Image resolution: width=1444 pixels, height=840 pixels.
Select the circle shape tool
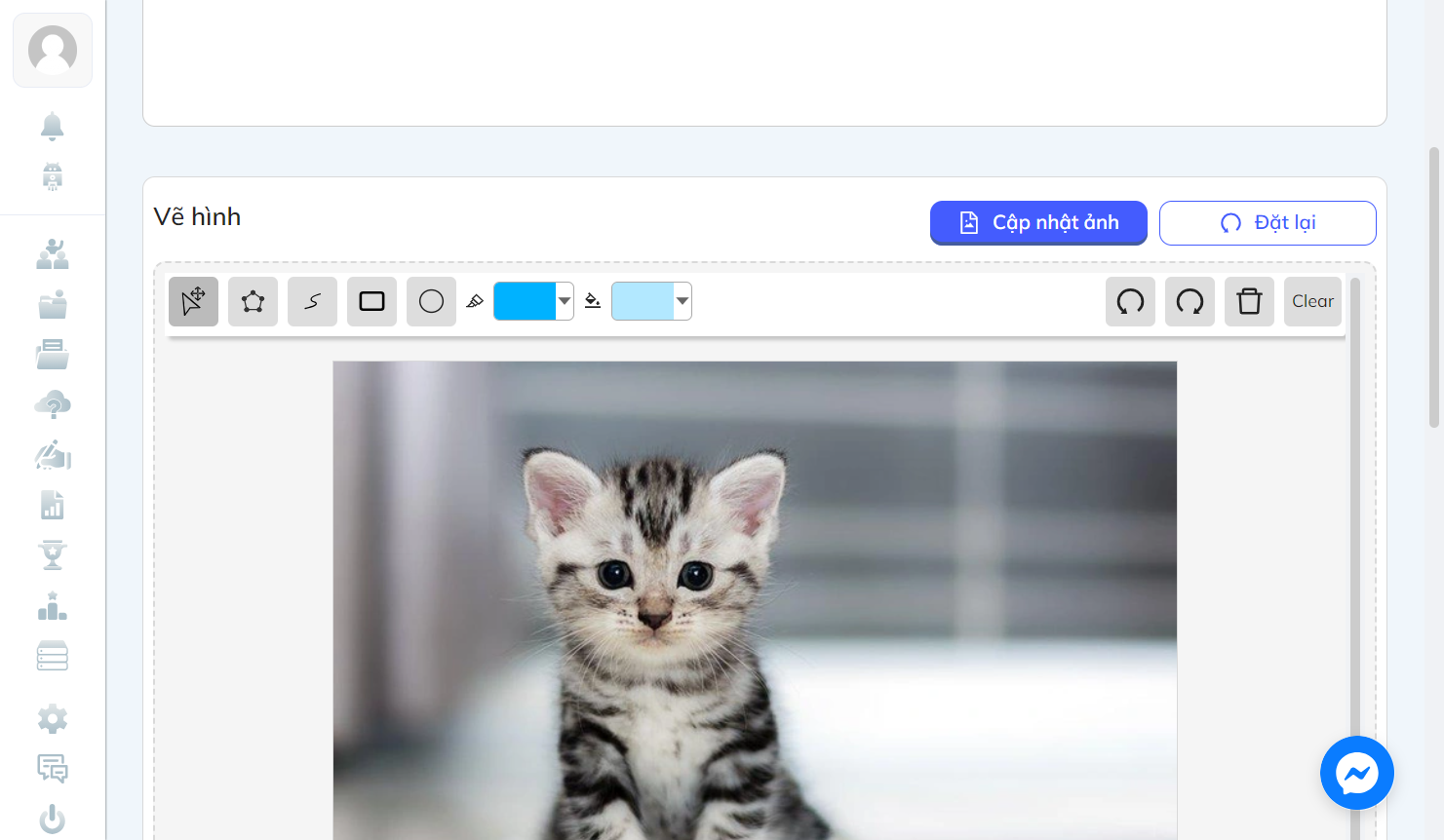pos(431,301)
